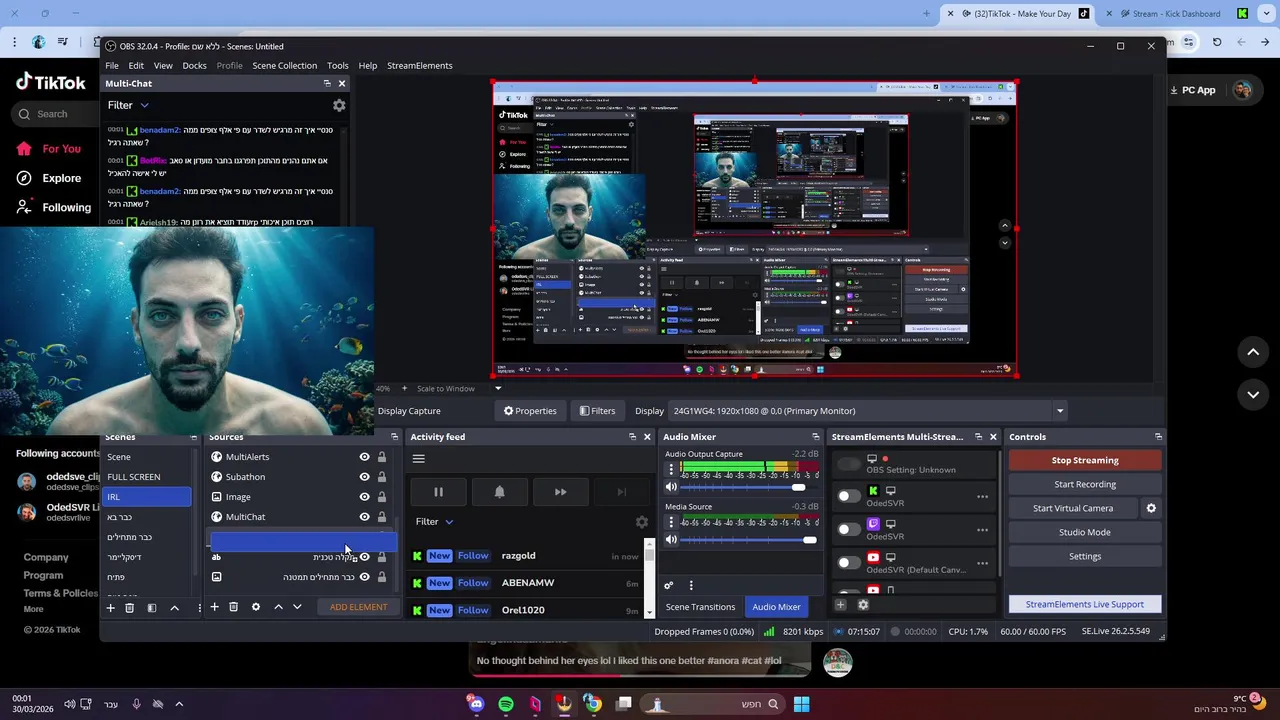The image size is (1280, 720).
Task: Enable the Kick OdedSVR stream toggle
Action: [x=848, y=497]
